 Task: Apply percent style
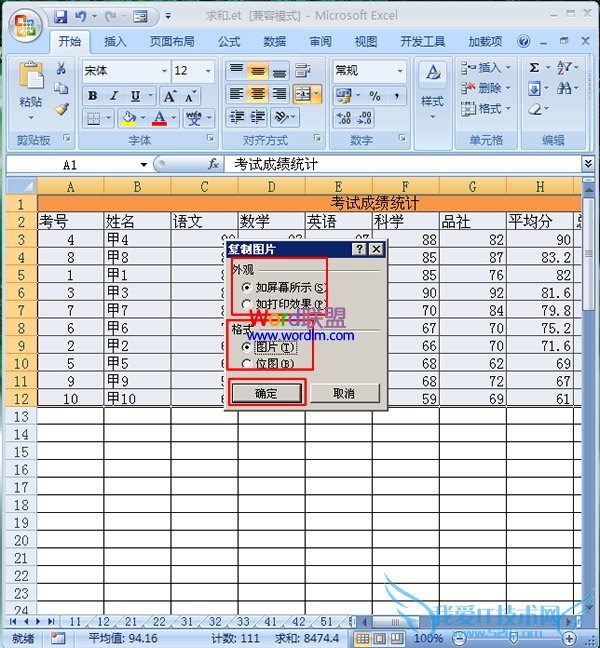pyautogui.click(x=375, y=96)
